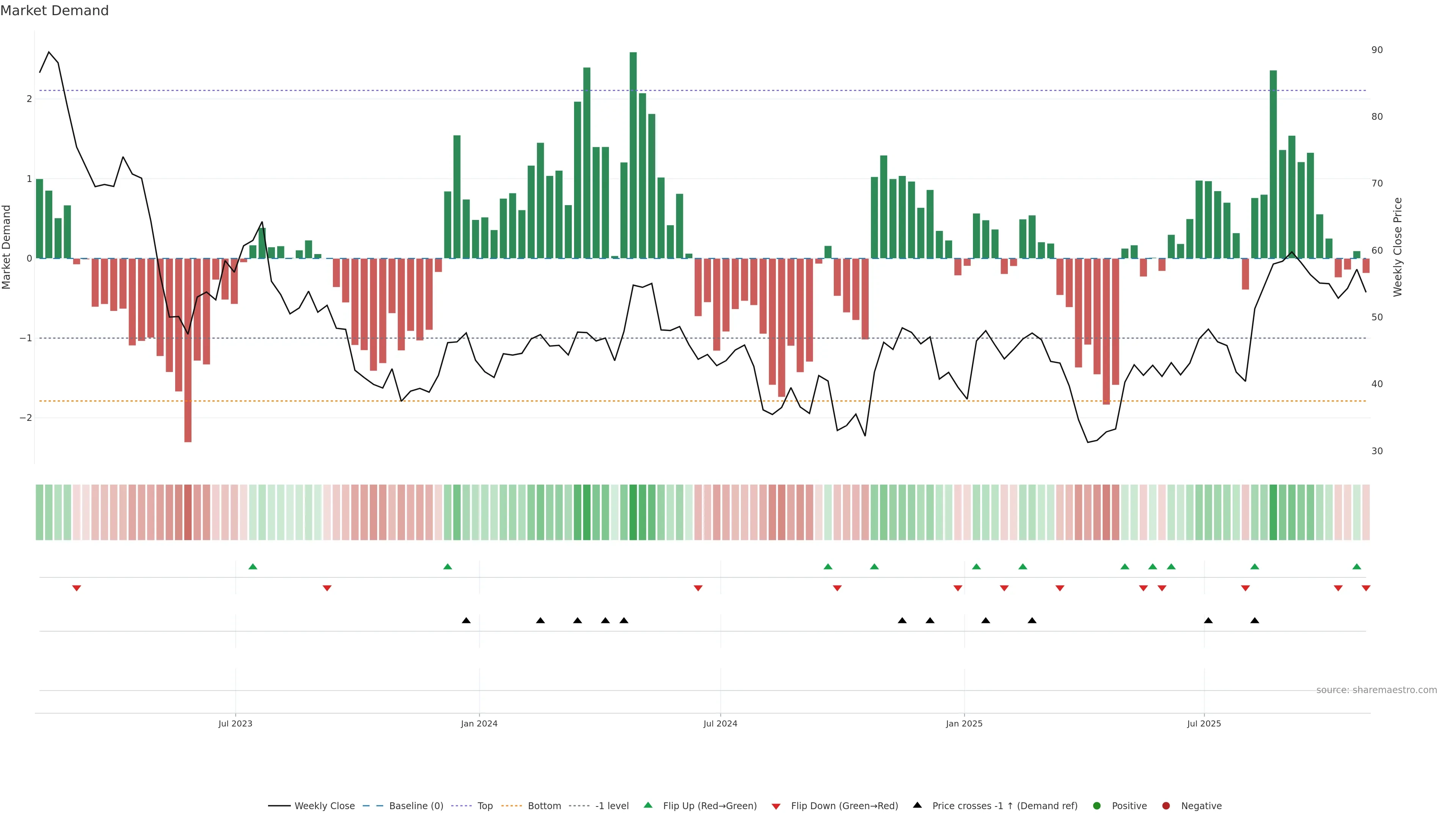This screenshot has width=1456, height=819.
Task: Click the red Negative circle in the legend
Action: coord(1166,805)
